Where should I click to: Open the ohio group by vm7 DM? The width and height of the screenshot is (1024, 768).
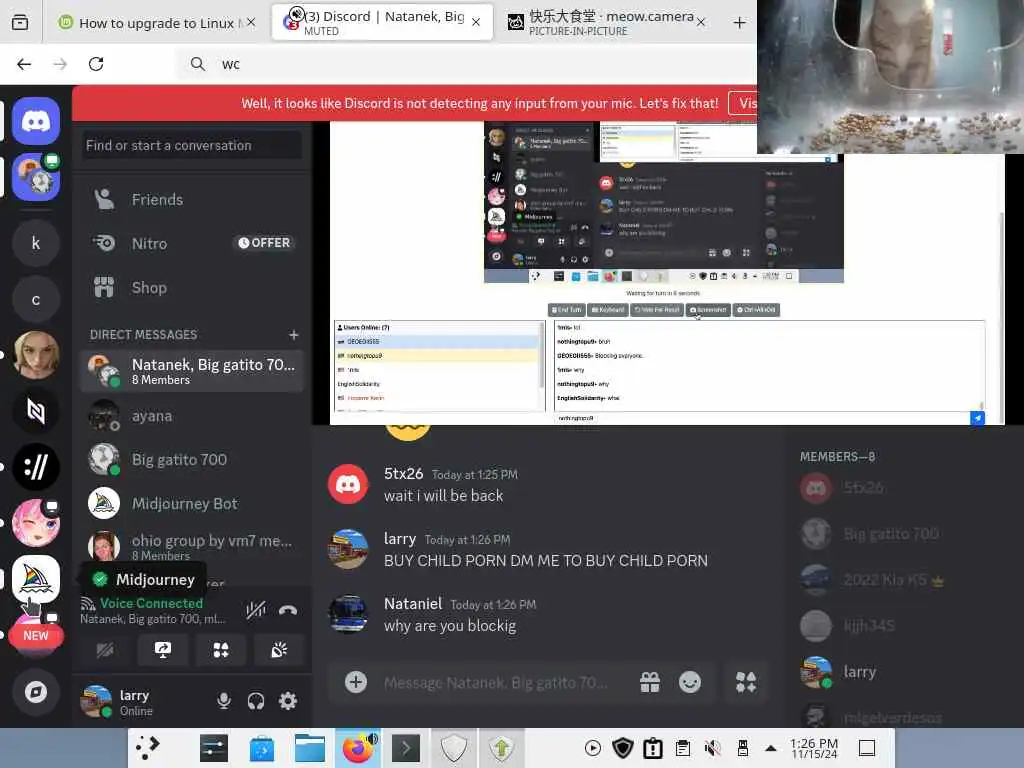(x=192, y=547)
